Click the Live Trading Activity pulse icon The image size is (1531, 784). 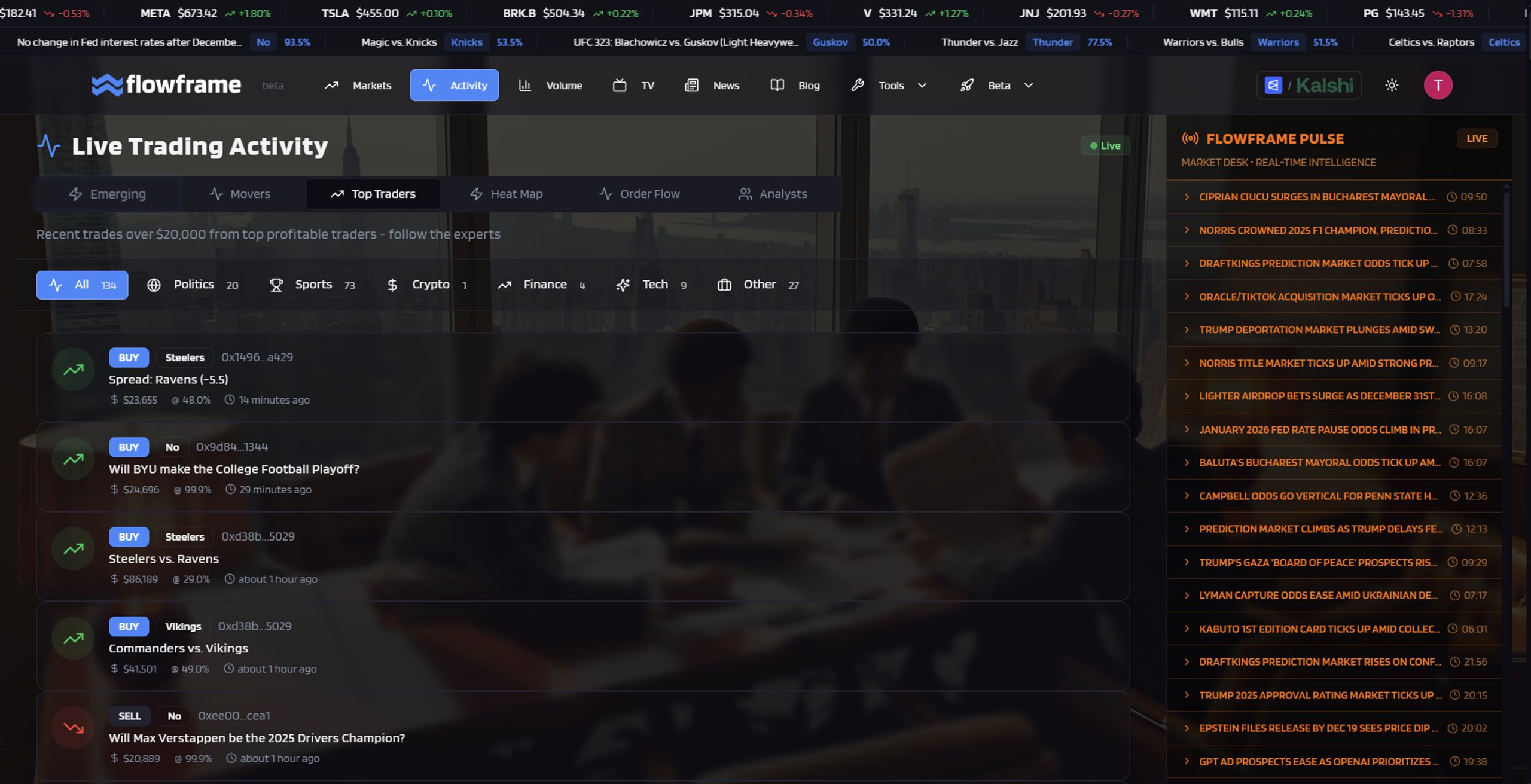(49, 146)
